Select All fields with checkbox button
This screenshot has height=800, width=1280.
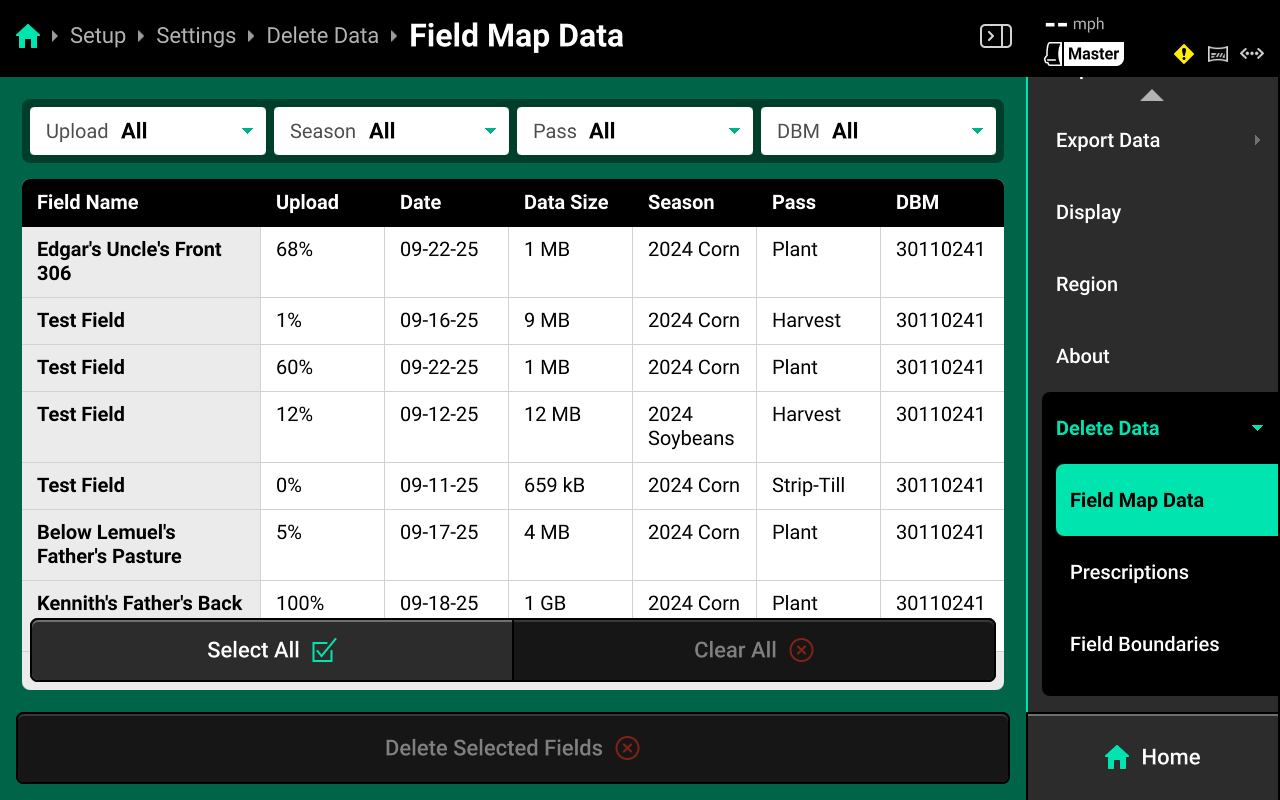272,650
